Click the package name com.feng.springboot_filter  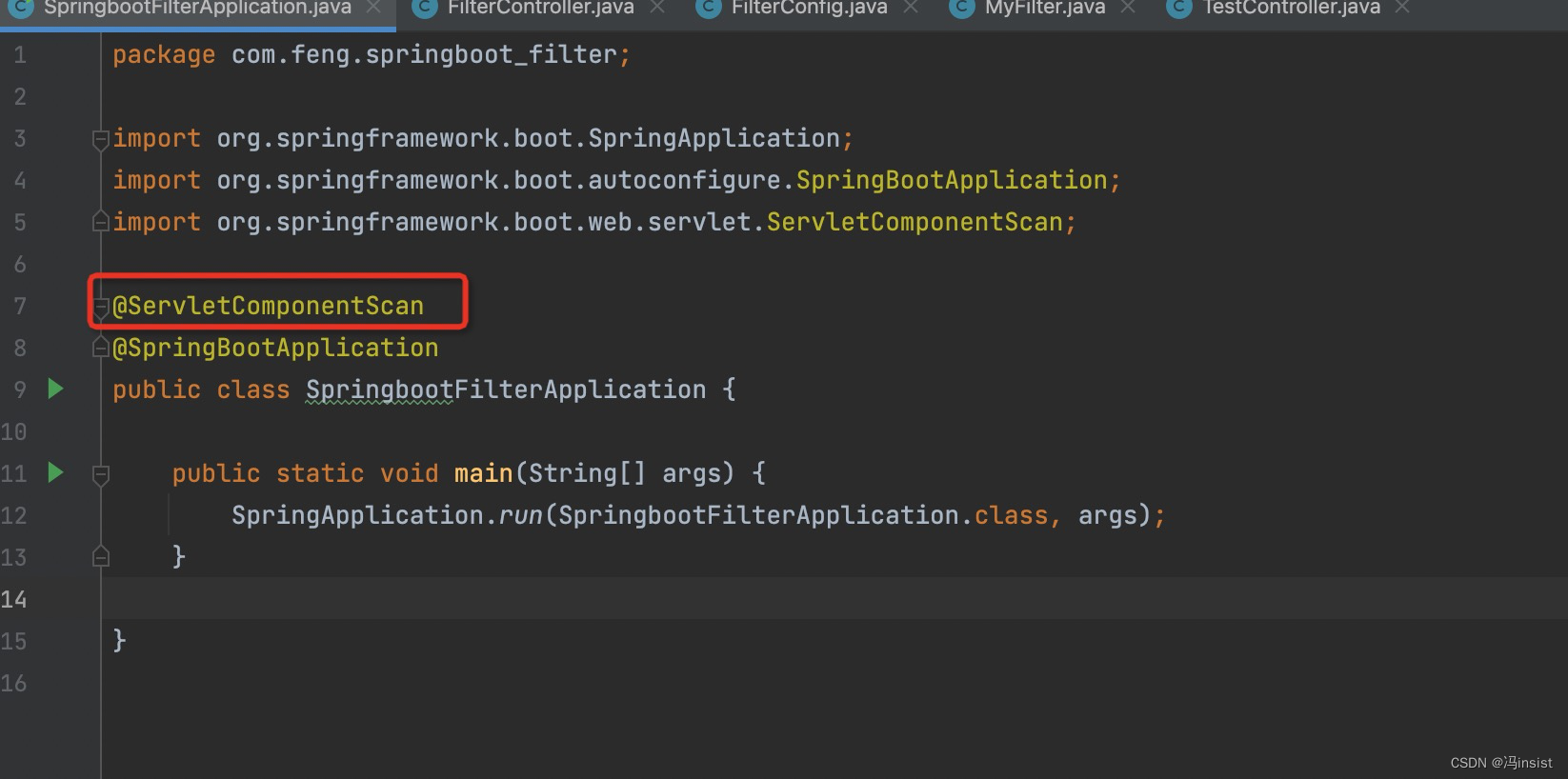(425, 55)
